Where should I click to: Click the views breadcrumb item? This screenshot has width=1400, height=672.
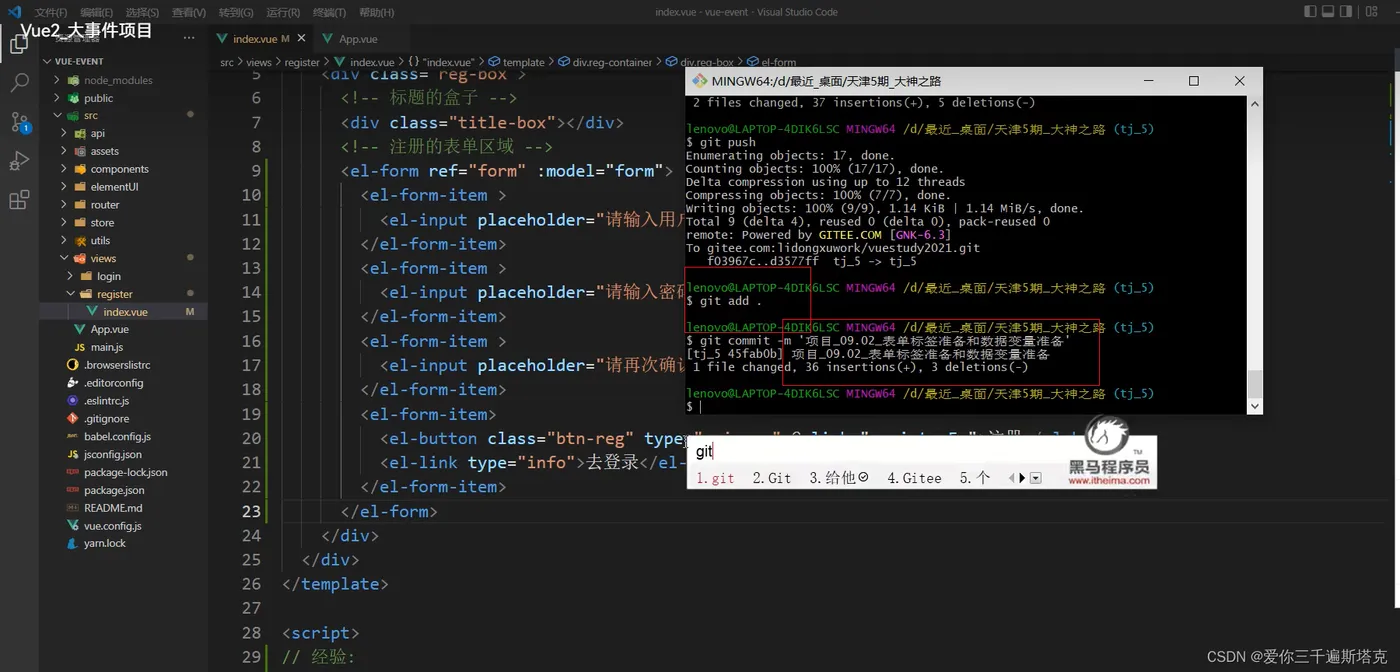(x=259, y=62)
